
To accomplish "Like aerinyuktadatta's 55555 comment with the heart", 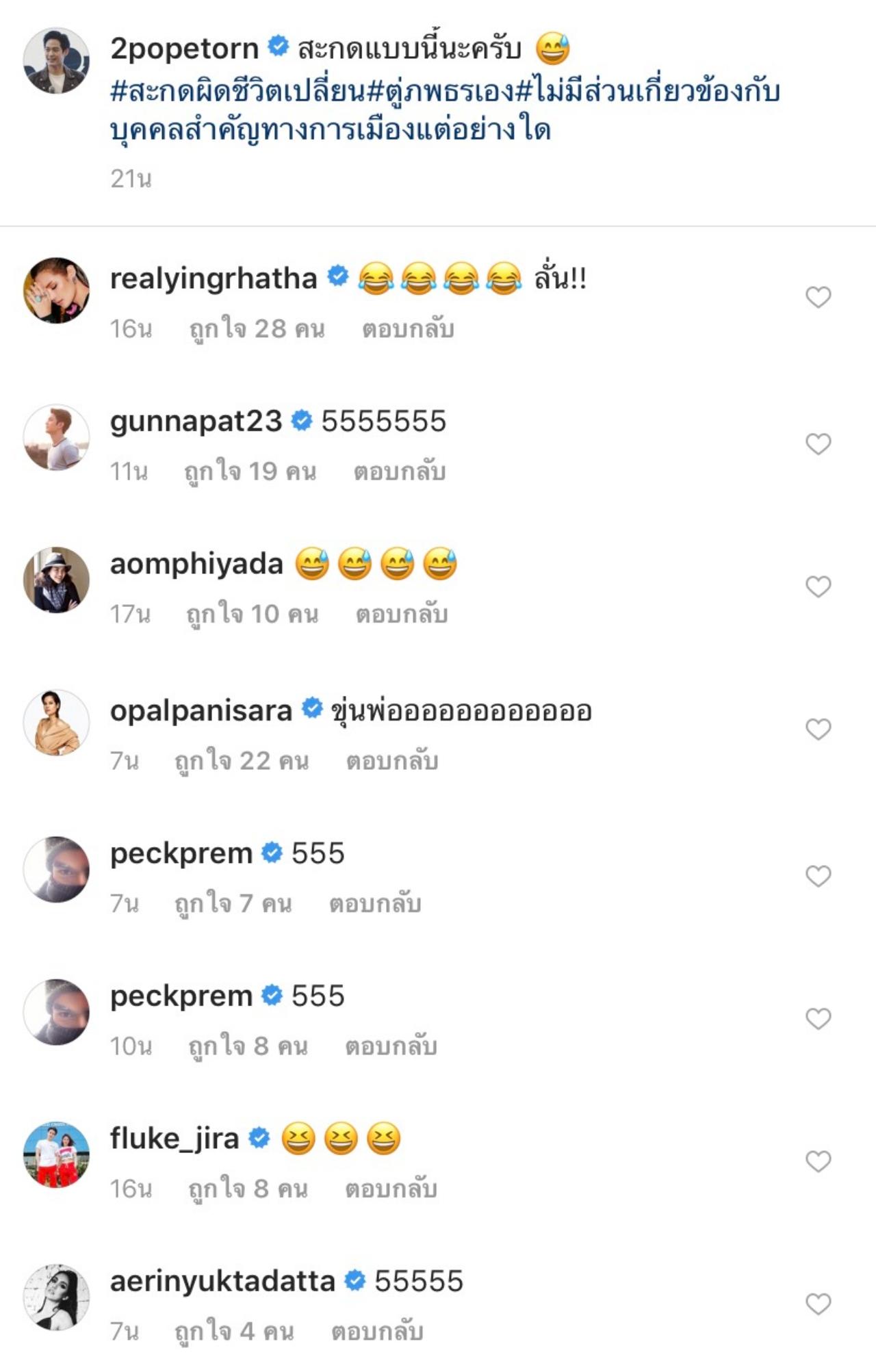I will (x=818, y=1304).
